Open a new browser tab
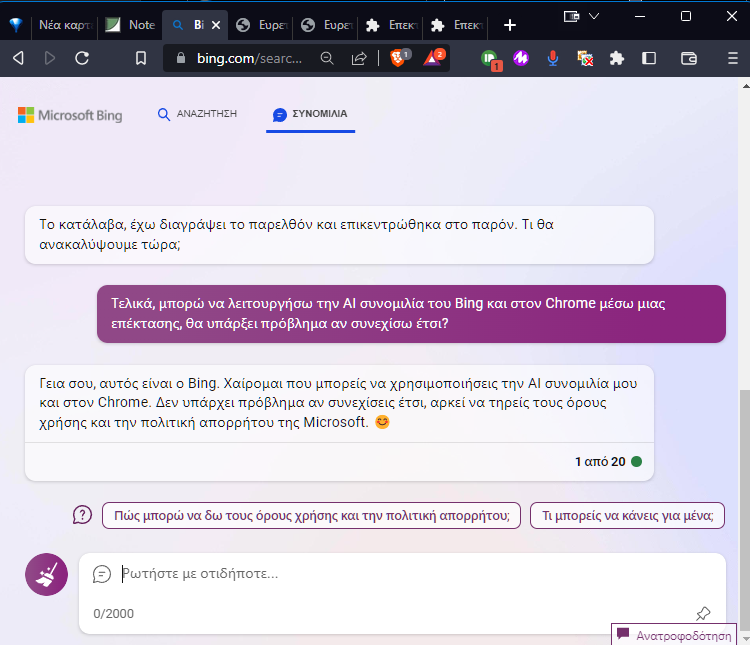The image size is (750, 645). (x=510, y=25)
